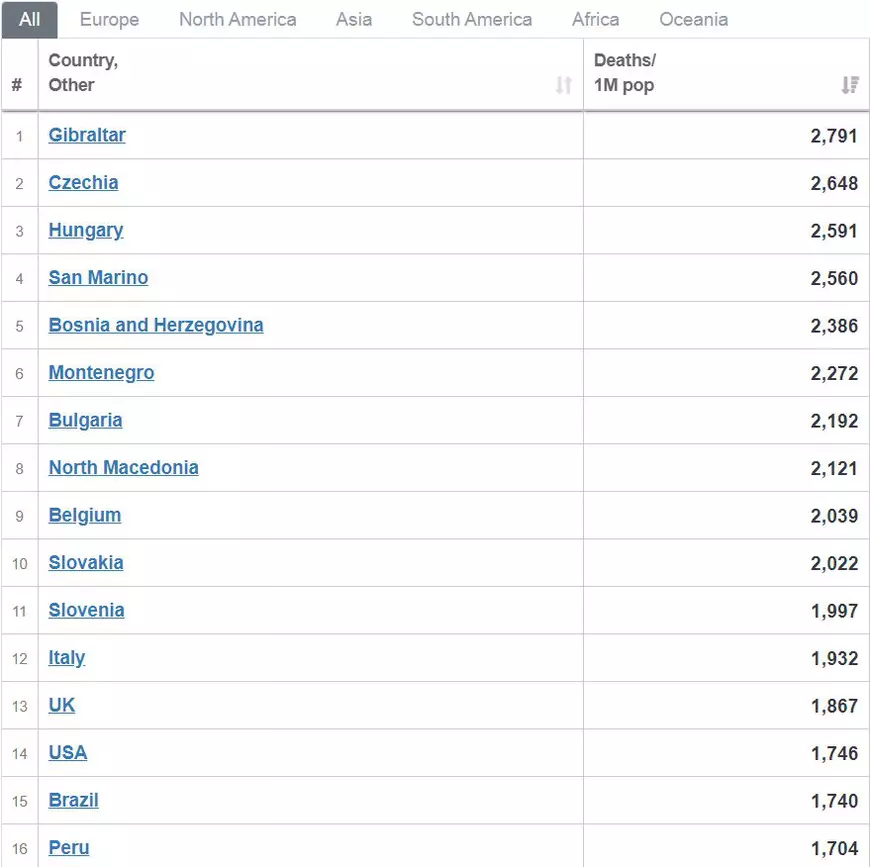870x867 pixels.
Task: Click the Belgium link
Action: point(85,515)
